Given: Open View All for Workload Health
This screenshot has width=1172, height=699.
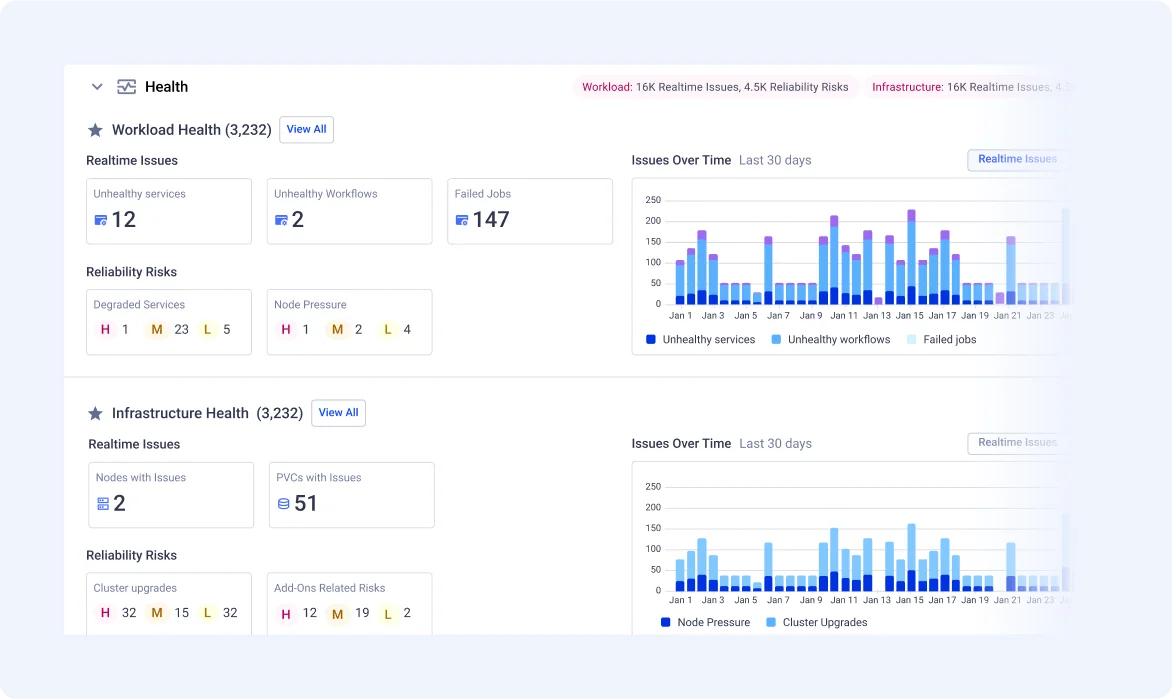Looking at the screenshot, I should (x=306, y=129).
